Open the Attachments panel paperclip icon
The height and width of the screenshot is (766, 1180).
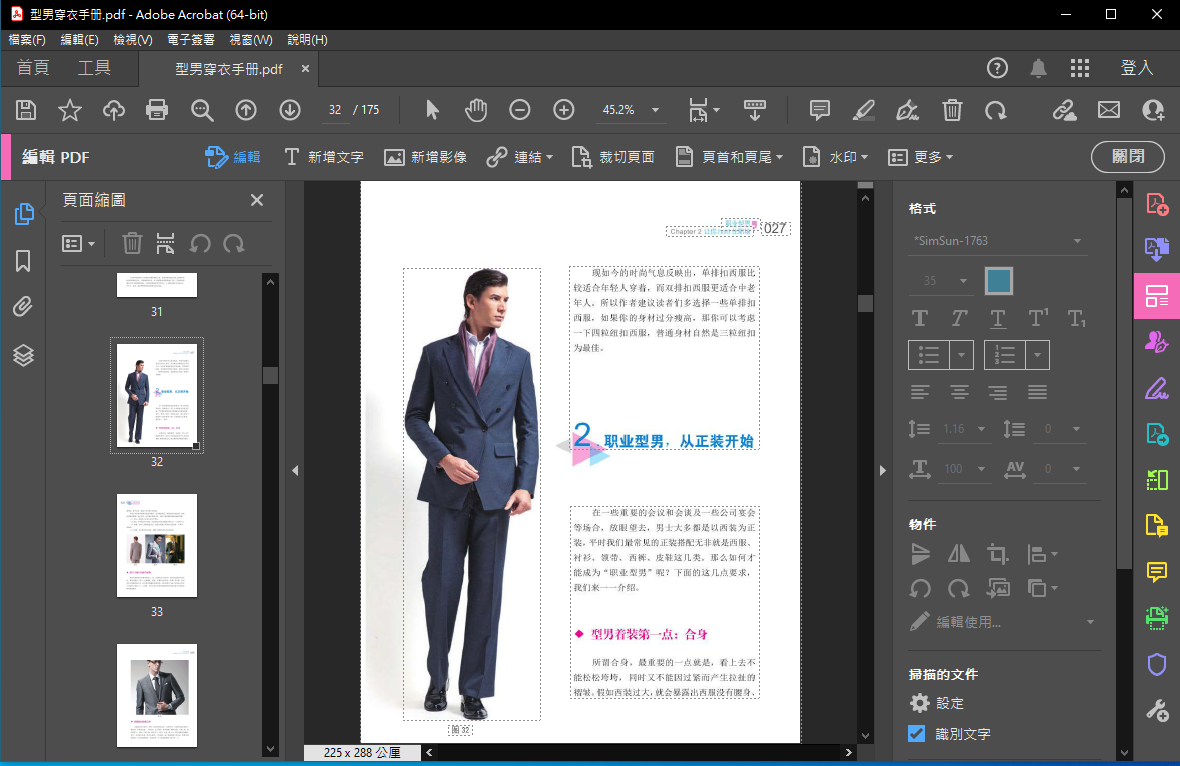(24, 307)
